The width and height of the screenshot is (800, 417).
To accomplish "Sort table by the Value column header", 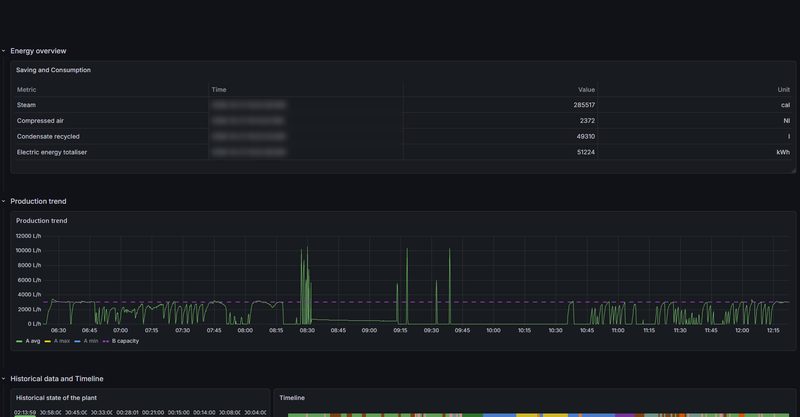I will 586,89.
